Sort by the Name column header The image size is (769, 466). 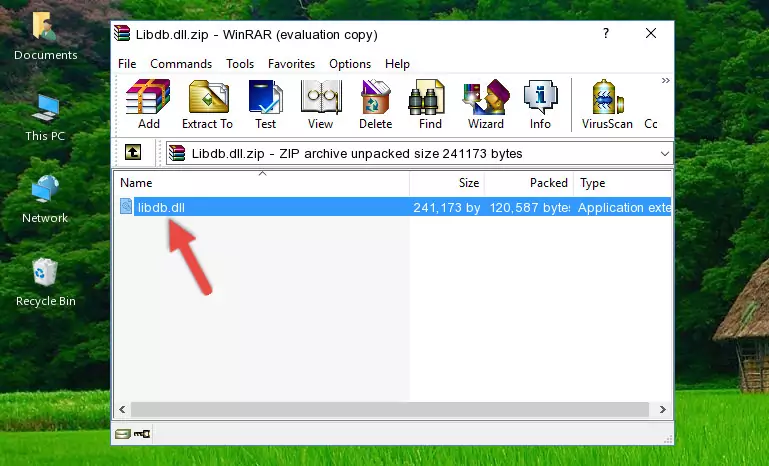[x=262, y=183]
